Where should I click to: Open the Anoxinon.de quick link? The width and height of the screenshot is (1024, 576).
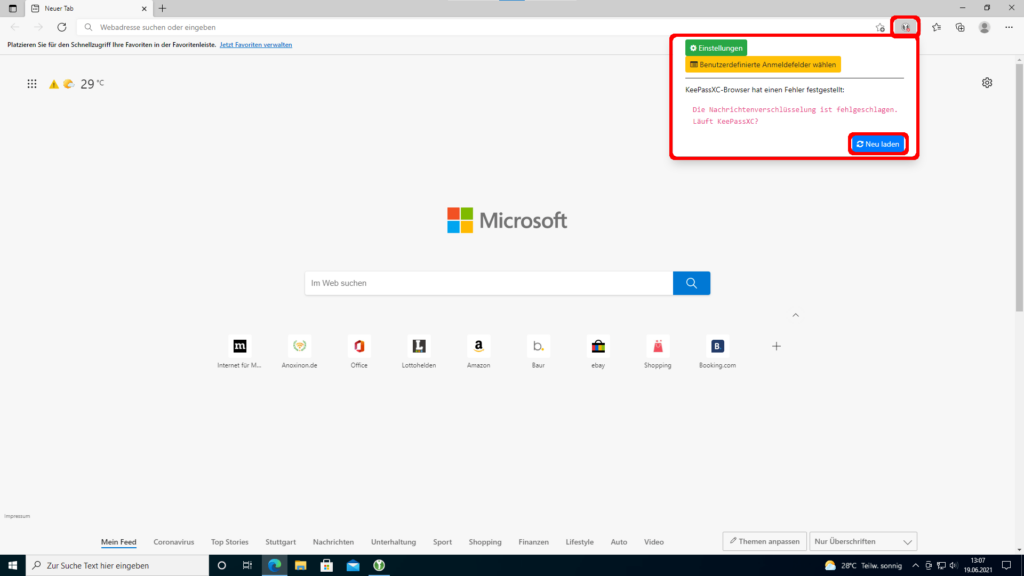[299, 353]
